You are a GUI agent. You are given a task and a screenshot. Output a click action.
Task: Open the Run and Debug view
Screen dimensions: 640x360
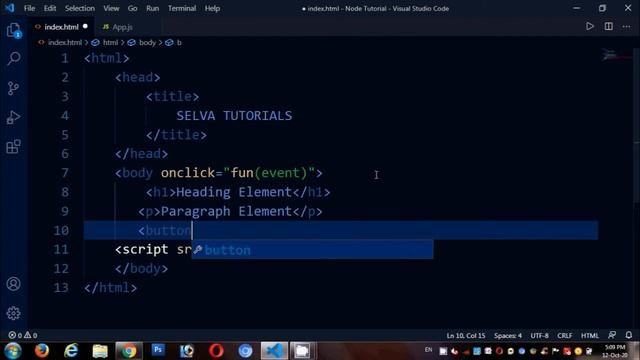pos(13,118)
